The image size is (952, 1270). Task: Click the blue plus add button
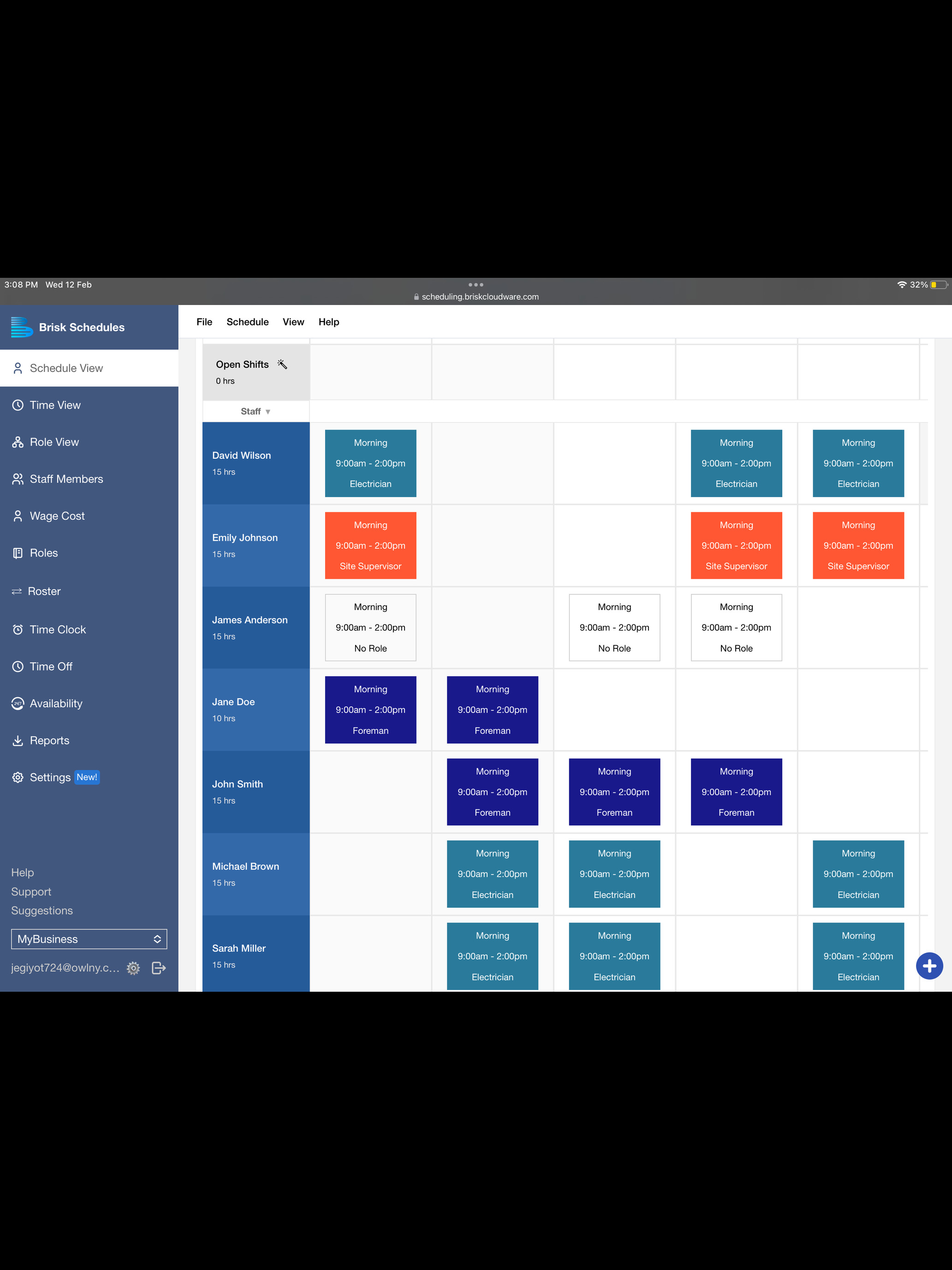click(929, 966)
